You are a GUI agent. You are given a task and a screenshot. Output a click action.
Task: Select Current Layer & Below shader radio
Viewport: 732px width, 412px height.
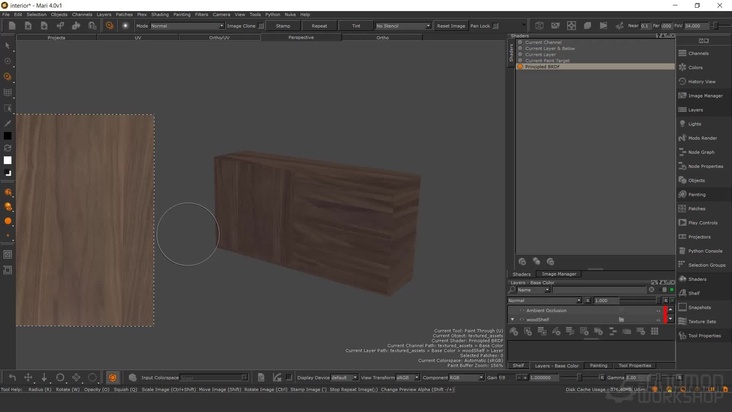[x=520, y=48]
